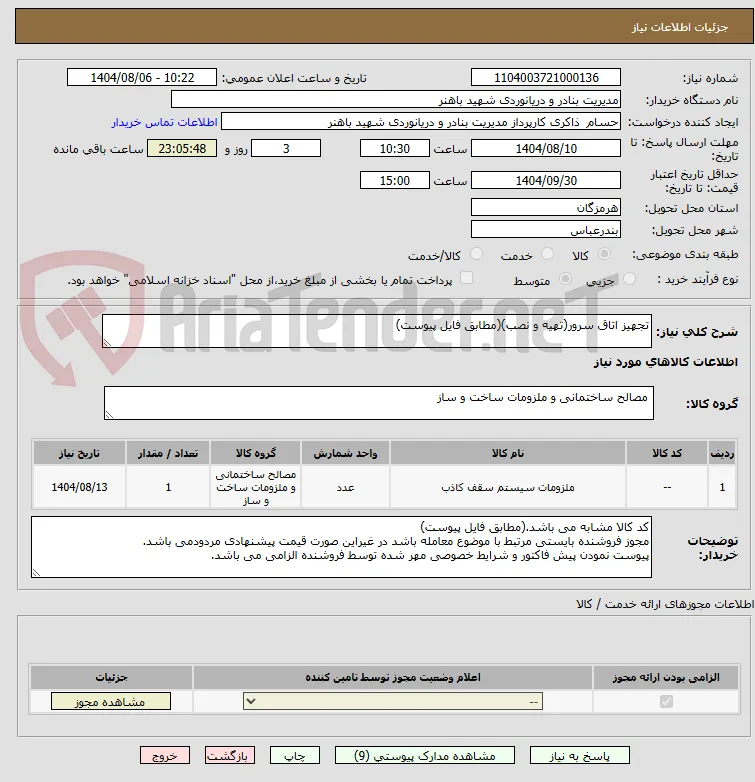Click the resize handle of شرح کلی نیاز box
755x782 pixels.
coord(107,343)
